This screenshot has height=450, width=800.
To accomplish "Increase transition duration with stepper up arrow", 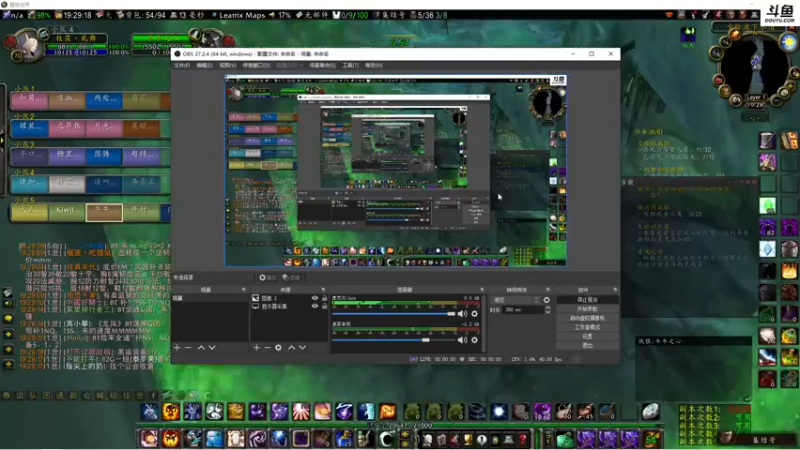I will click(x=547, y=308).
